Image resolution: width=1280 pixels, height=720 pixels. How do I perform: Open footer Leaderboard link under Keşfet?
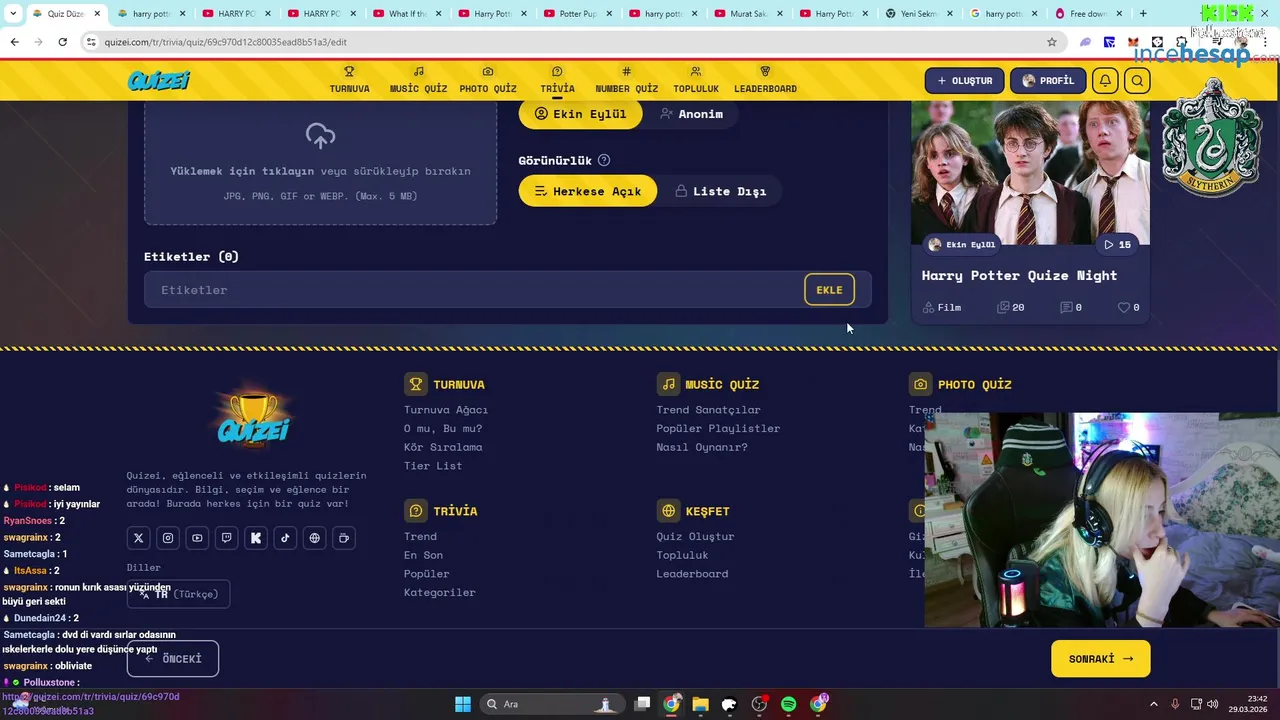[x=692, y=574]
